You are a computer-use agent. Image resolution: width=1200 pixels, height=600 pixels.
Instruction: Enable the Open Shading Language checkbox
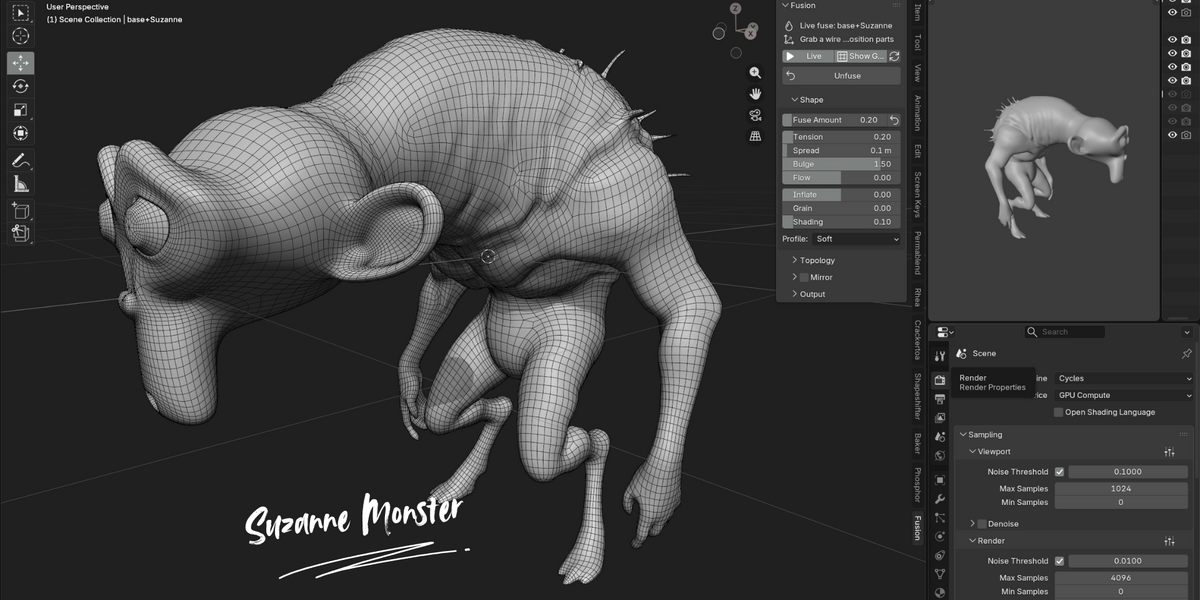point(1059,412)
